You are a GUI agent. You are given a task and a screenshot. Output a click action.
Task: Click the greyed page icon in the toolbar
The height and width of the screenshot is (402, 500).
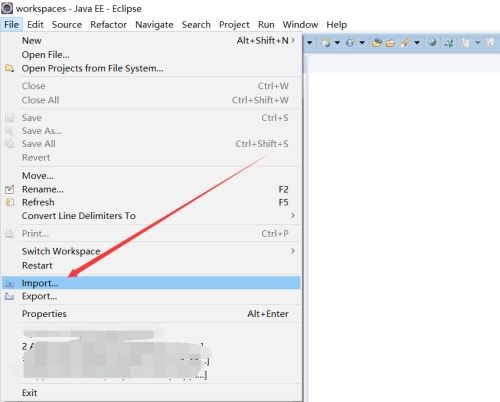(x=466, y=43)
